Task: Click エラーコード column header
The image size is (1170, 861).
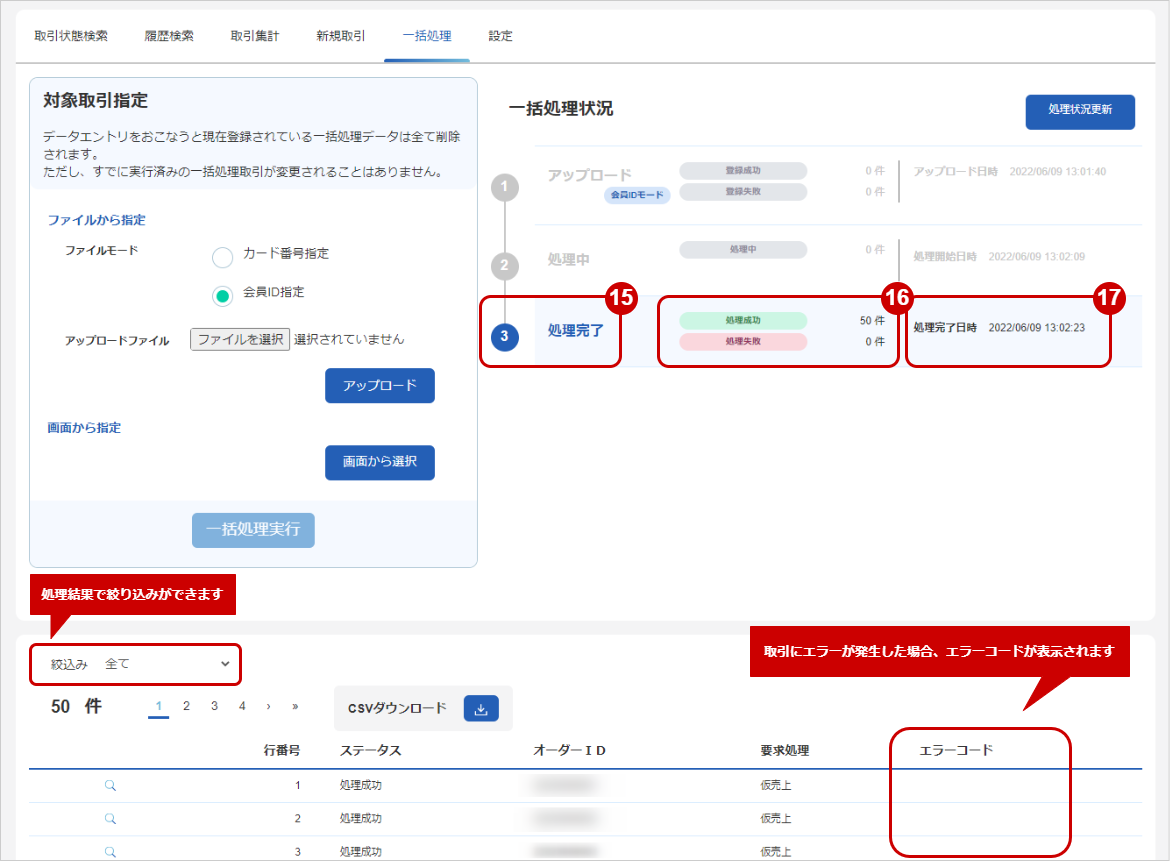Action: (x=956, y=750)
